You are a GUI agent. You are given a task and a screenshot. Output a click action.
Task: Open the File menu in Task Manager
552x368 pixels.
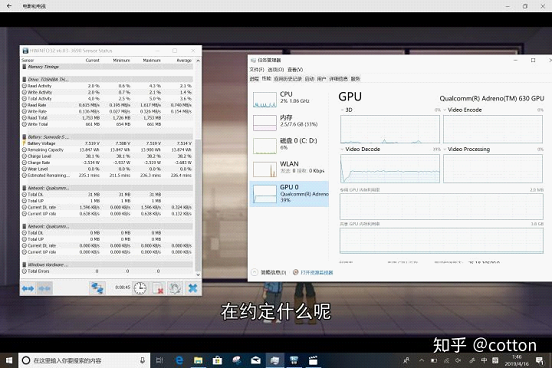[x=257, y=69]
